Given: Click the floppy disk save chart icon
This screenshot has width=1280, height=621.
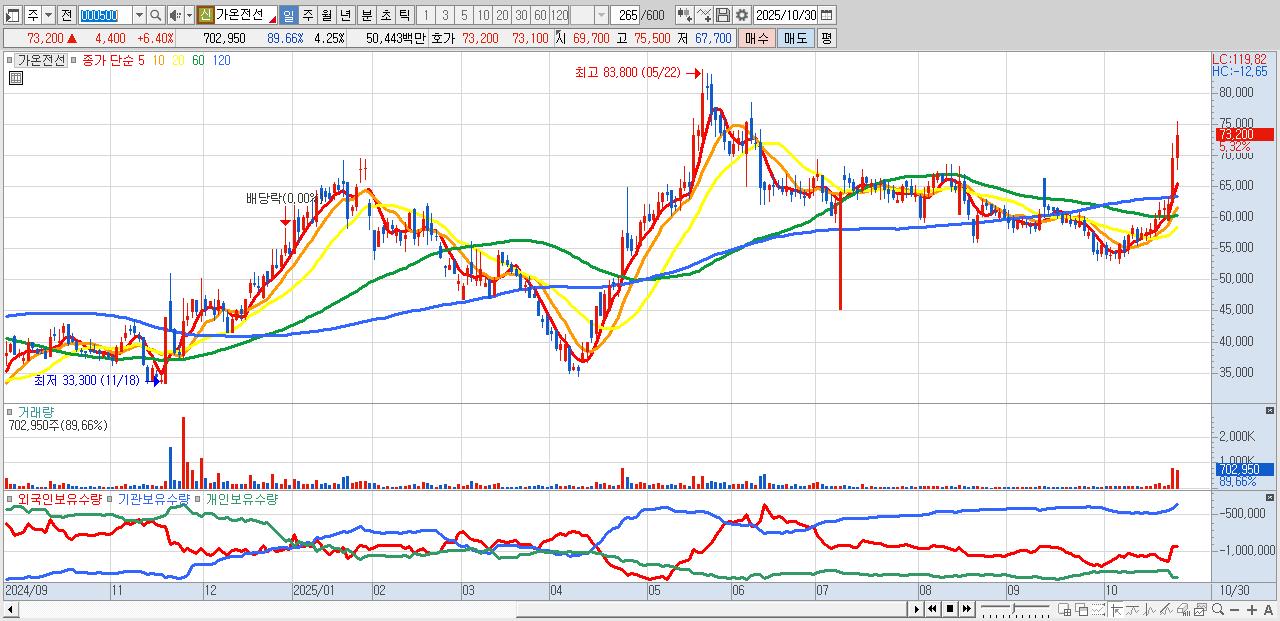Looking at the screenshot, I should pos(723,15).
